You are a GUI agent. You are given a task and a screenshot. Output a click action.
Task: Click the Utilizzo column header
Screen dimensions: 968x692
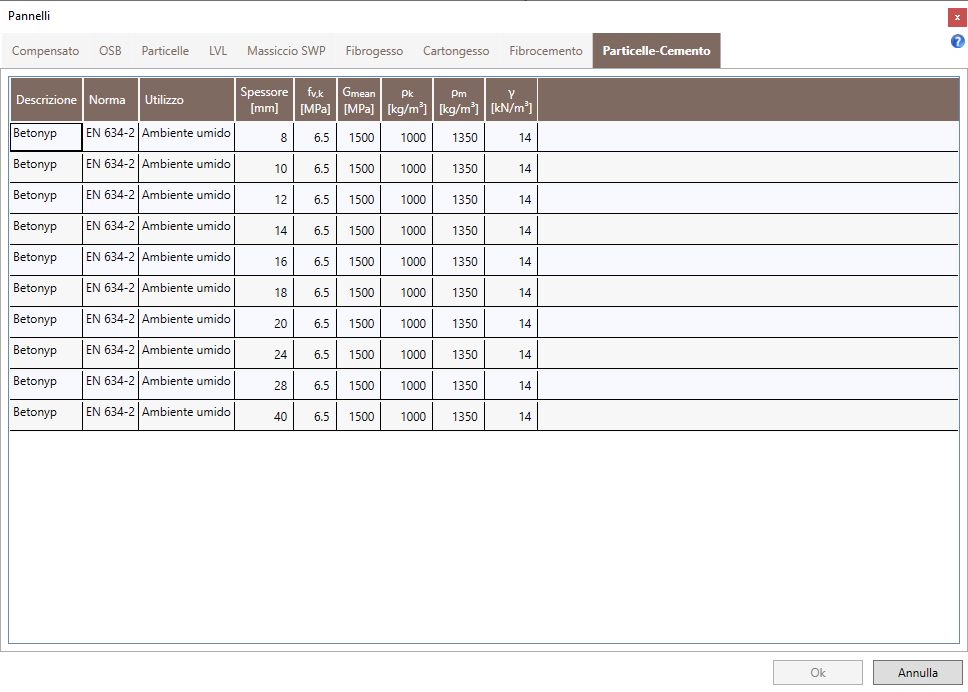click(187, 99)
